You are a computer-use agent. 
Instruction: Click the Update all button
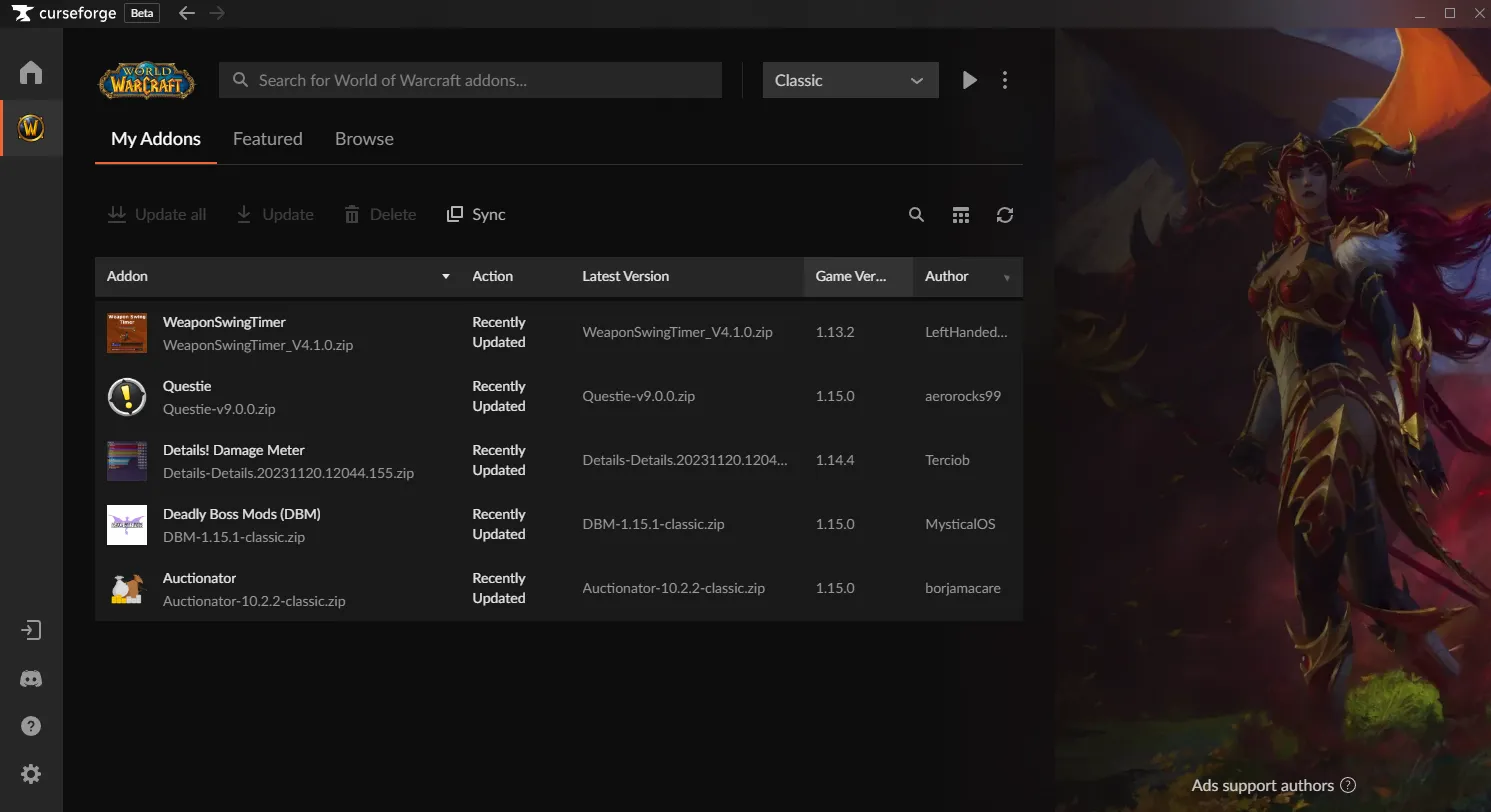pos(157,214)
